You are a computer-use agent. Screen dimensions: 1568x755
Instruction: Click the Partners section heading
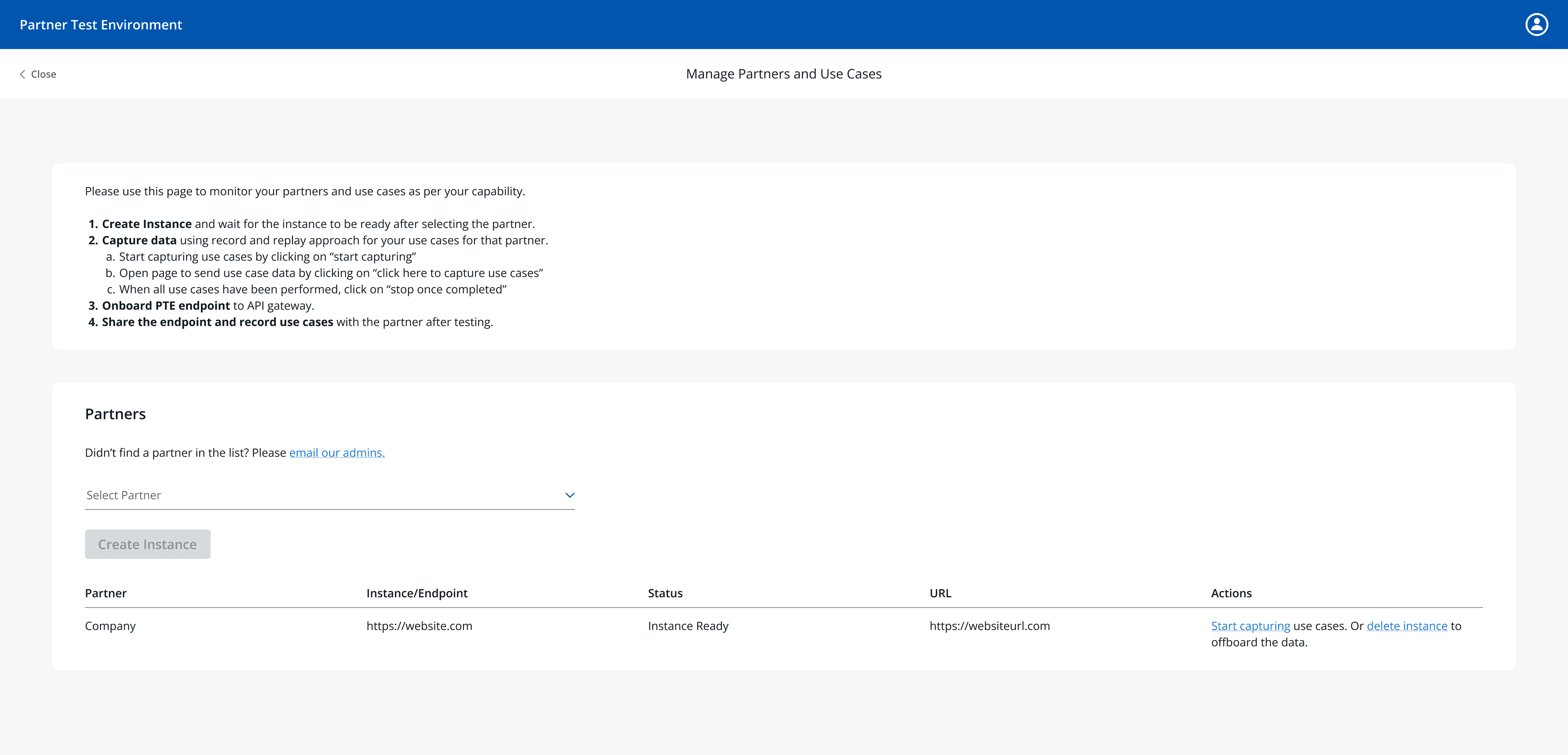(x=115, y=414)
